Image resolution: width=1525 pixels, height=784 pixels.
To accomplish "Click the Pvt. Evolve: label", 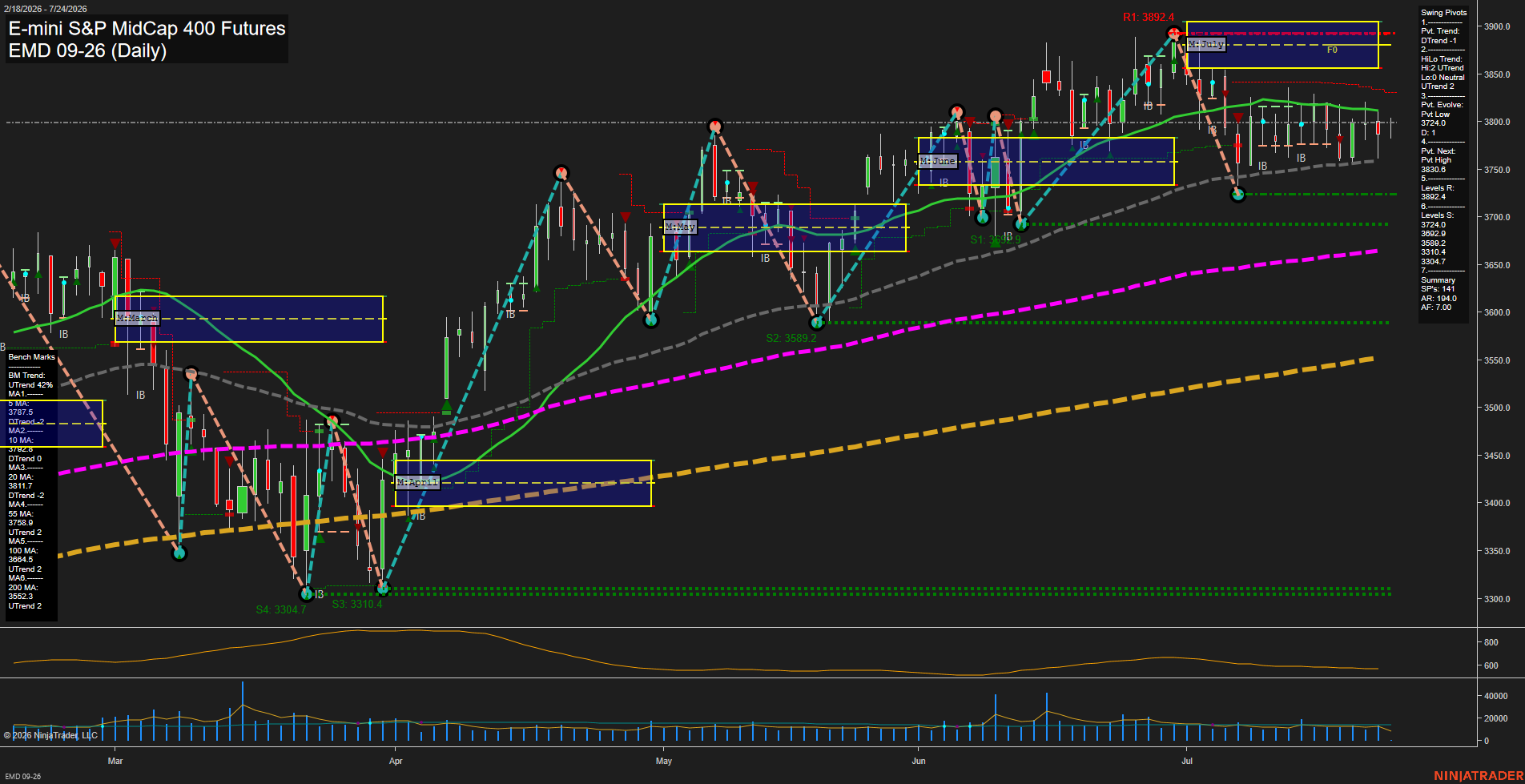I will click(x=1442, y=105).
